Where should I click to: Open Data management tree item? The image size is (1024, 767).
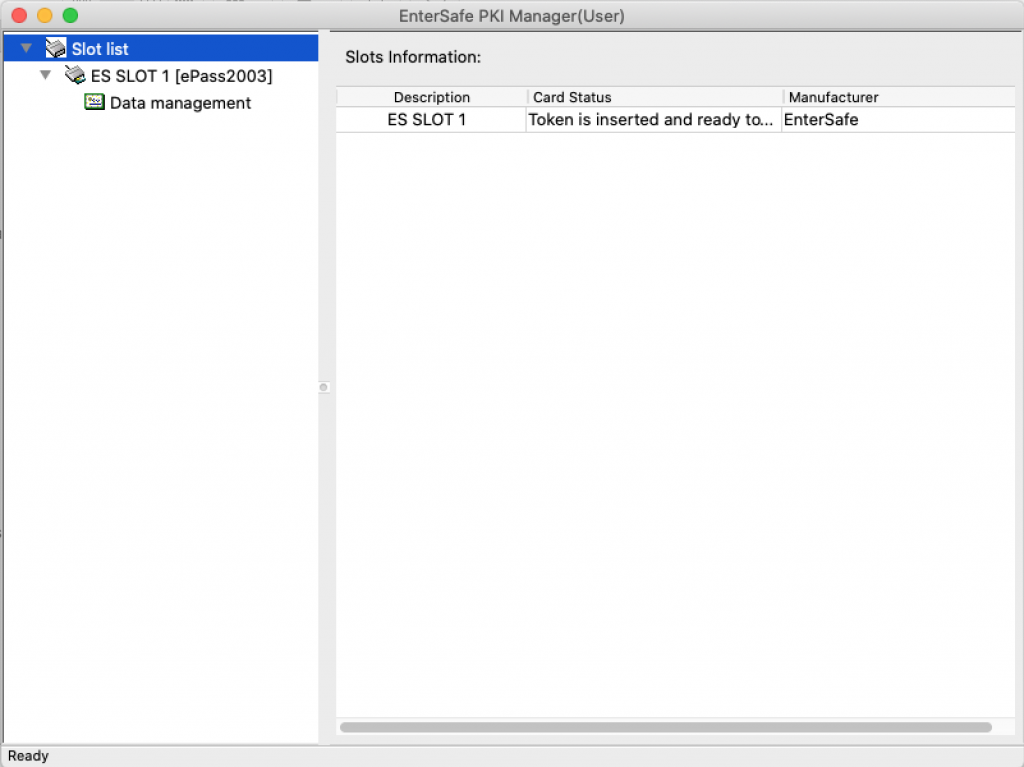point(180,103)
